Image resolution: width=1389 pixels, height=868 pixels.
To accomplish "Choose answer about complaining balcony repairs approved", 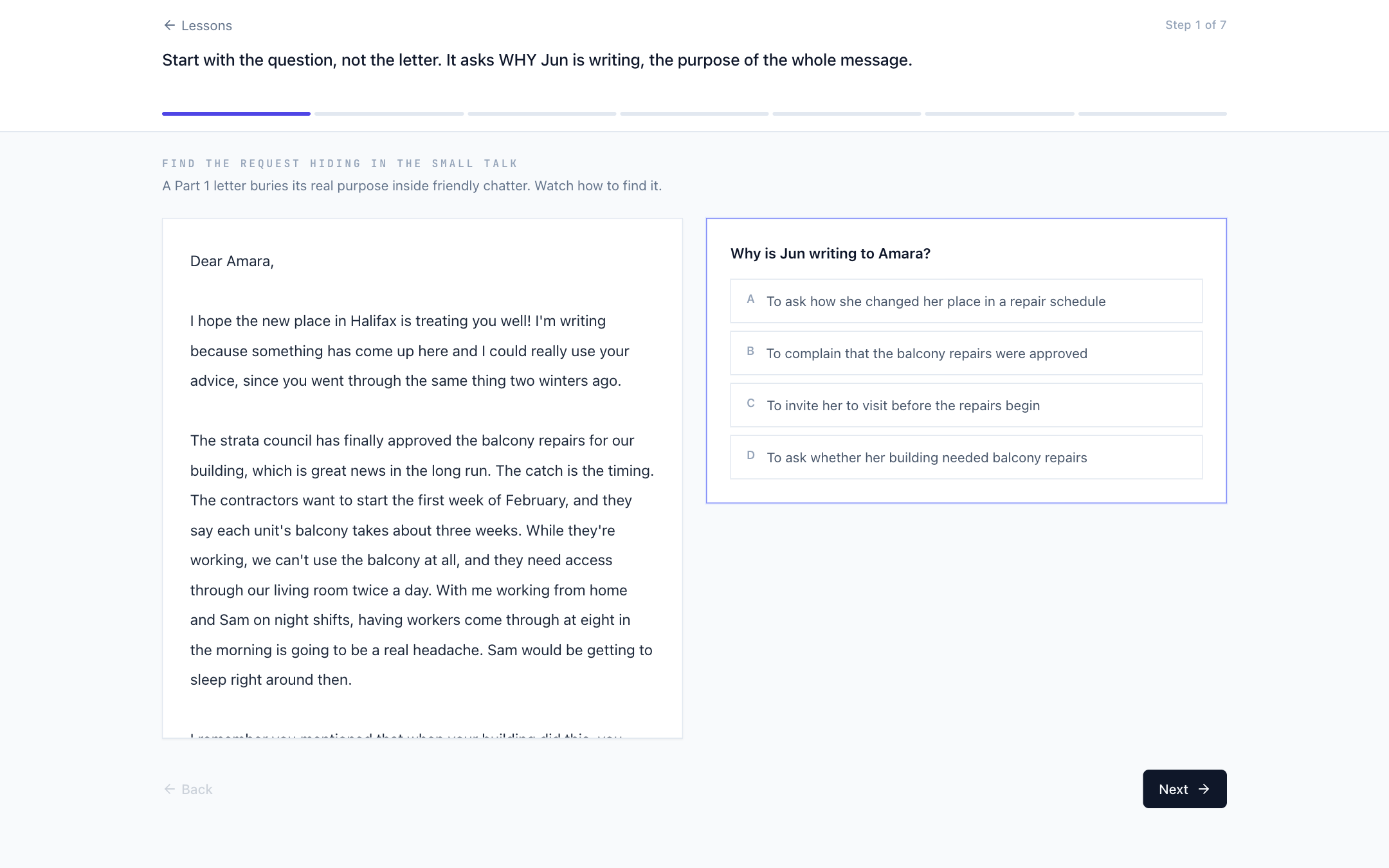I will [966, 353].
